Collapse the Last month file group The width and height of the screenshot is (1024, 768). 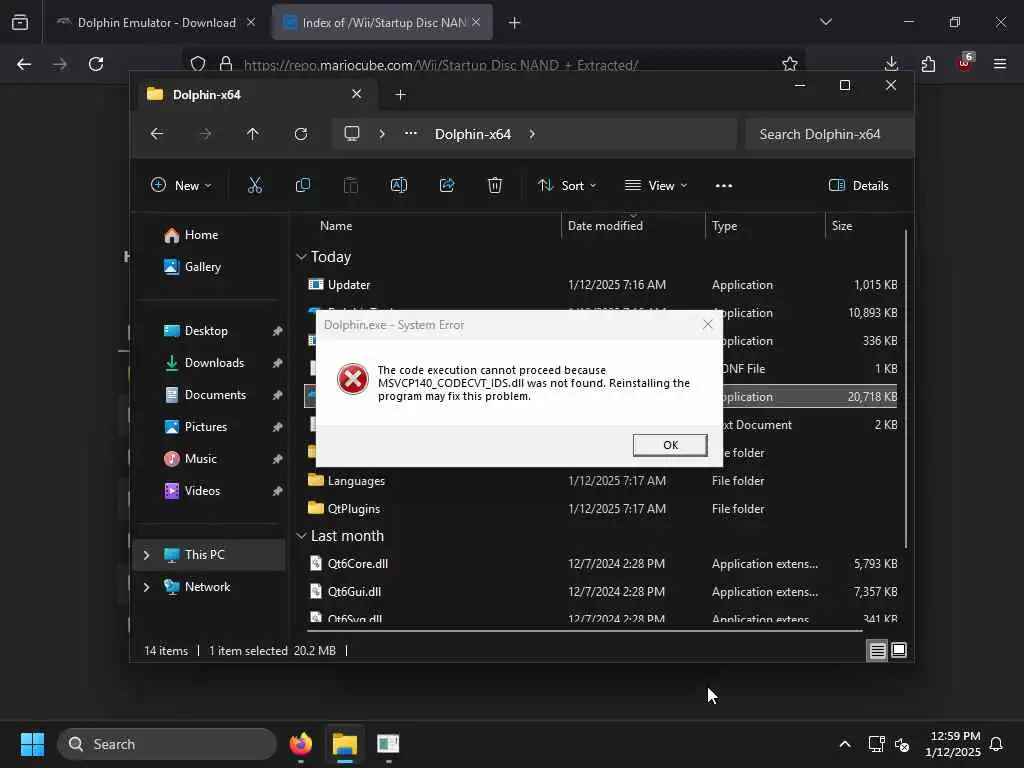[301, 536]
